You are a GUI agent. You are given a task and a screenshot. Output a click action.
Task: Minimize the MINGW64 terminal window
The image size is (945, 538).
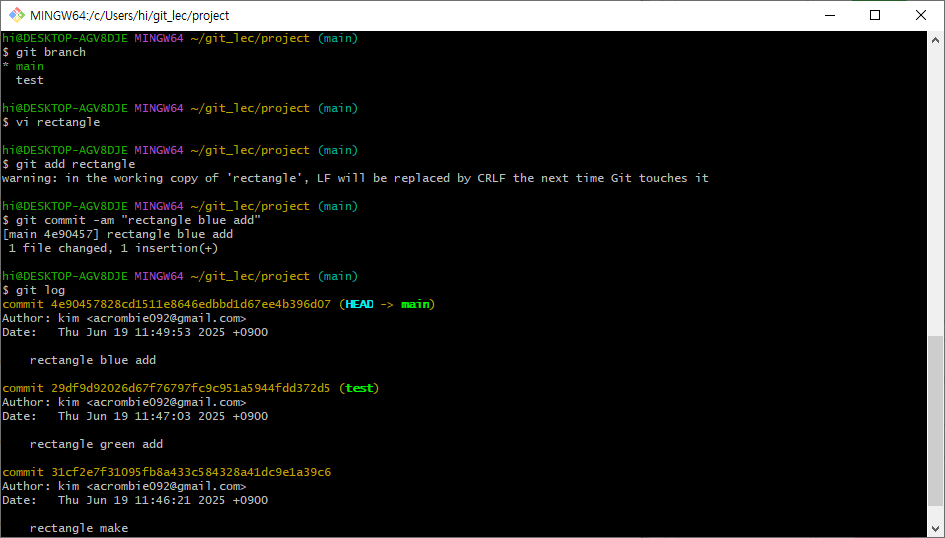(x=830, y=15)
